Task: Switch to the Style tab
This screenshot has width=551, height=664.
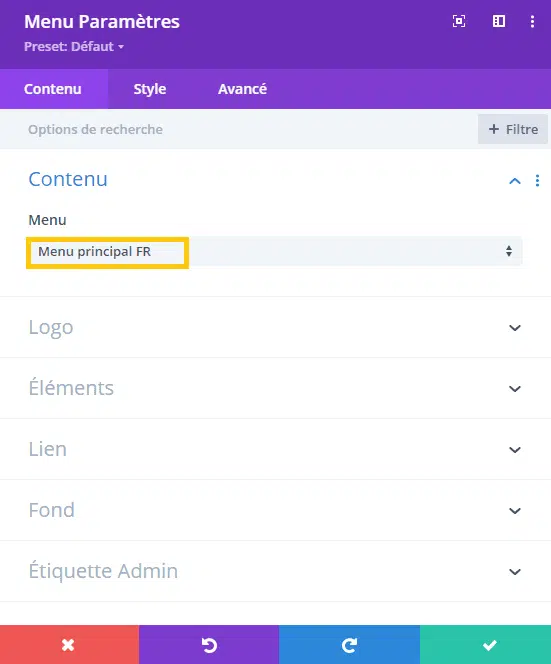Action: tap(150, 89)
